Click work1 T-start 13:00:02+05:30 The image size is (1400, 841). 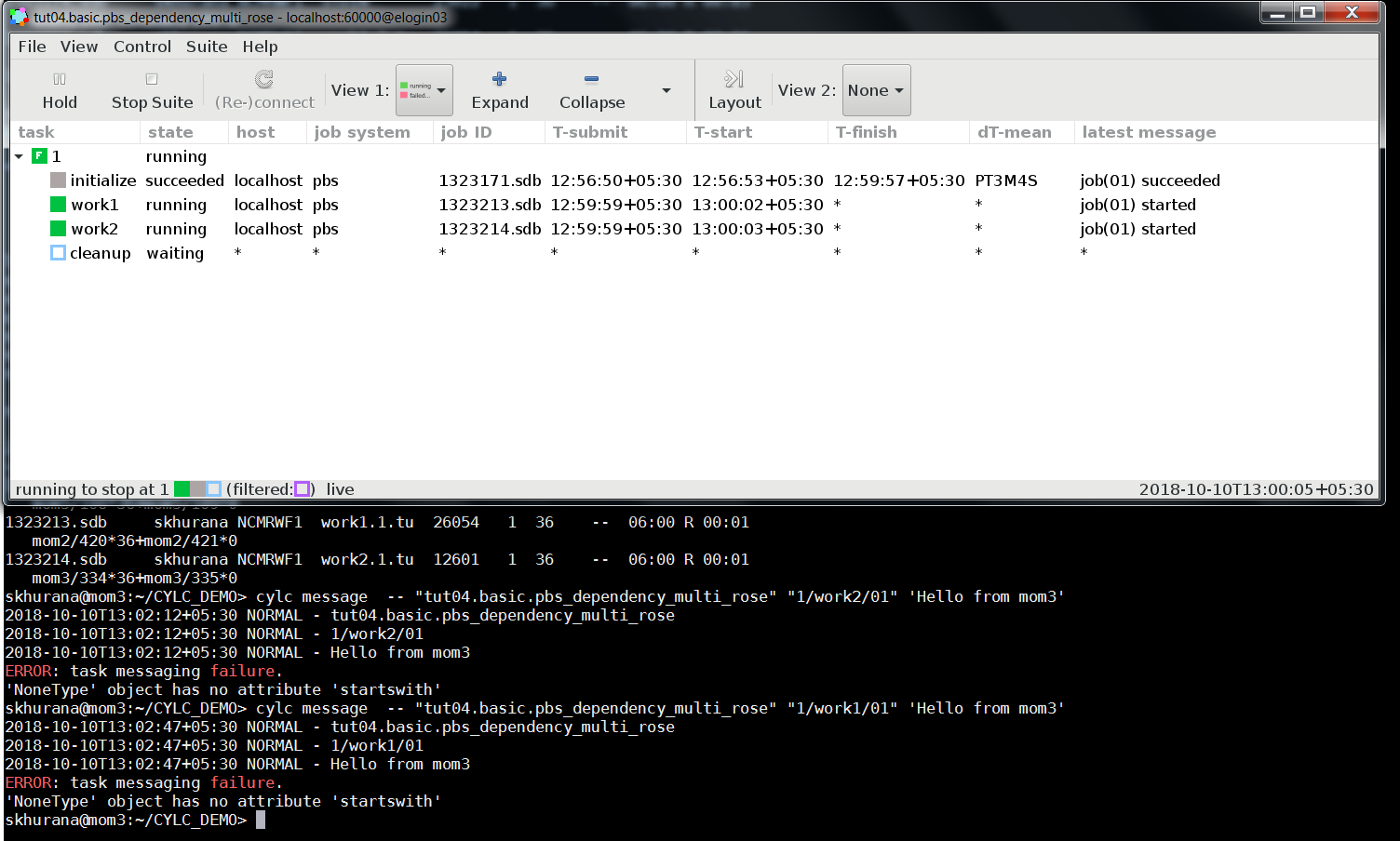(758, 205)
